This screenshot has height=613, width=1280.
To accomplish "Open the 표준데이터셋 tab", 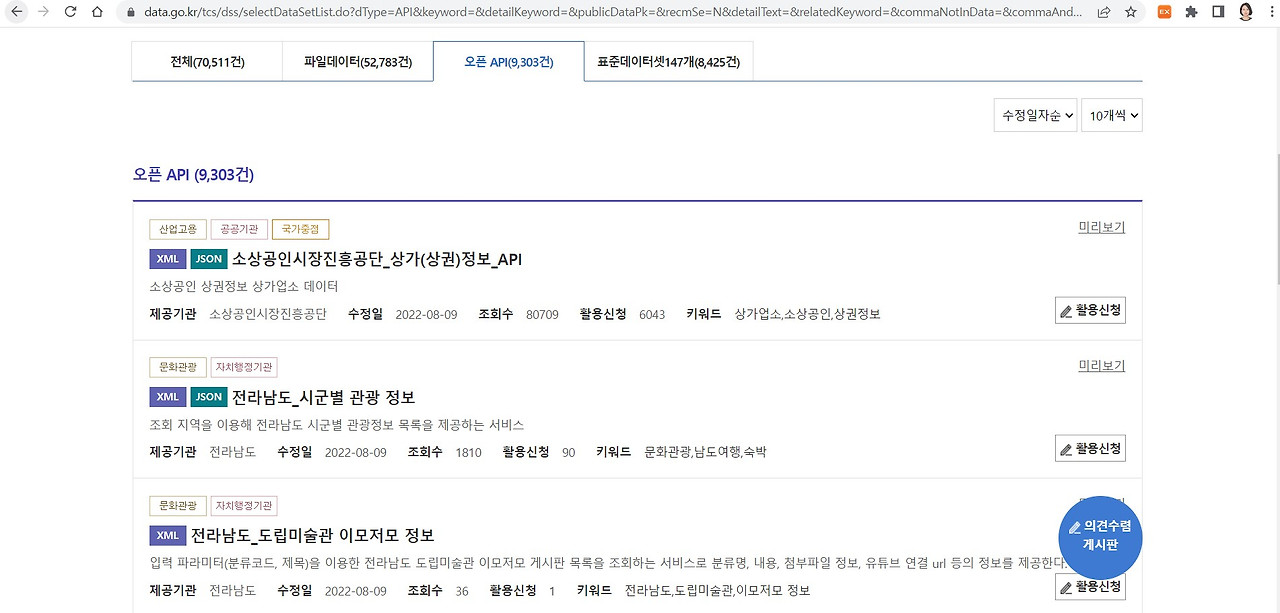I will [667, 61].
